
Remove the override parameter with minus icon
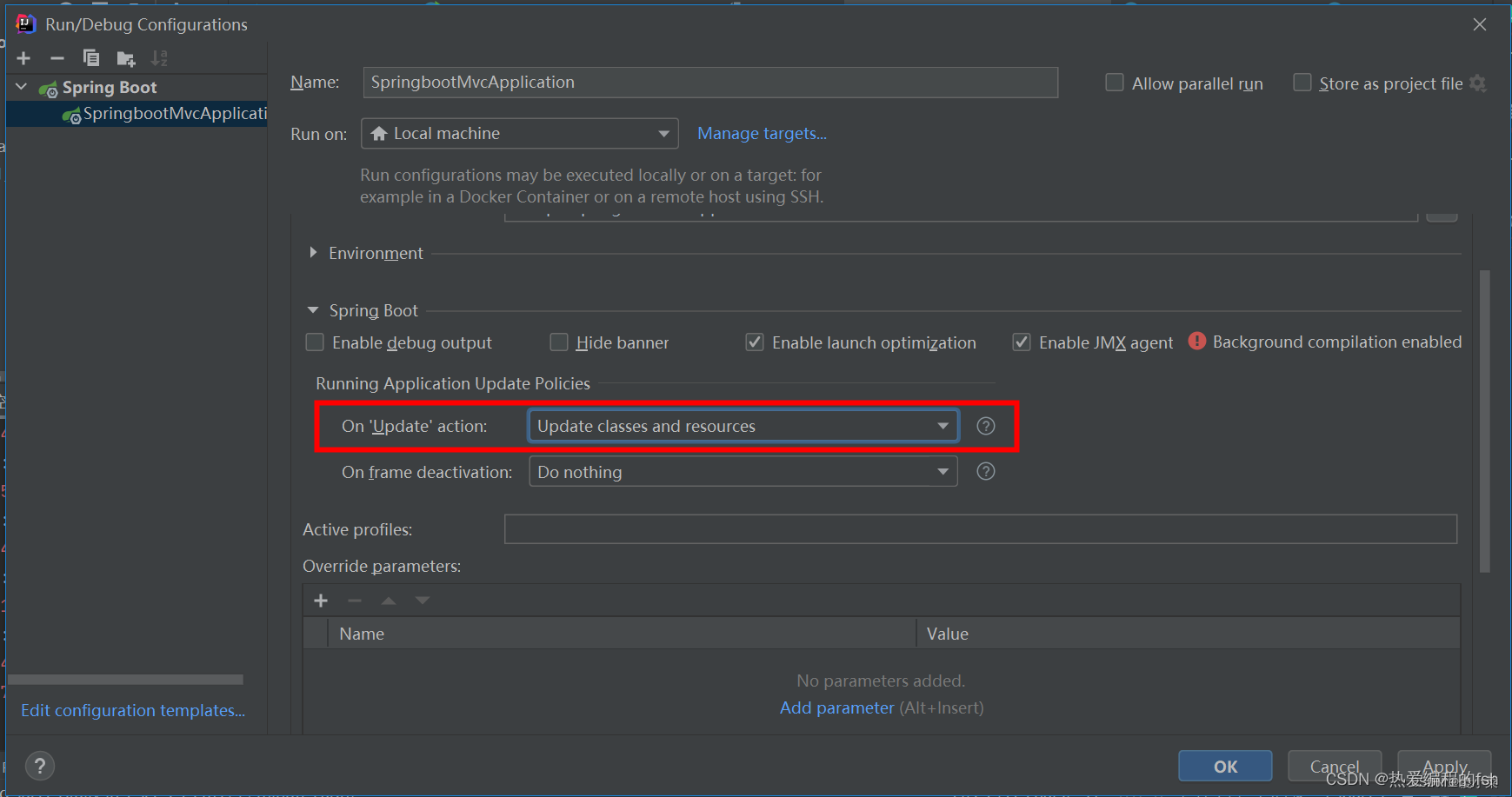point(355,601)
